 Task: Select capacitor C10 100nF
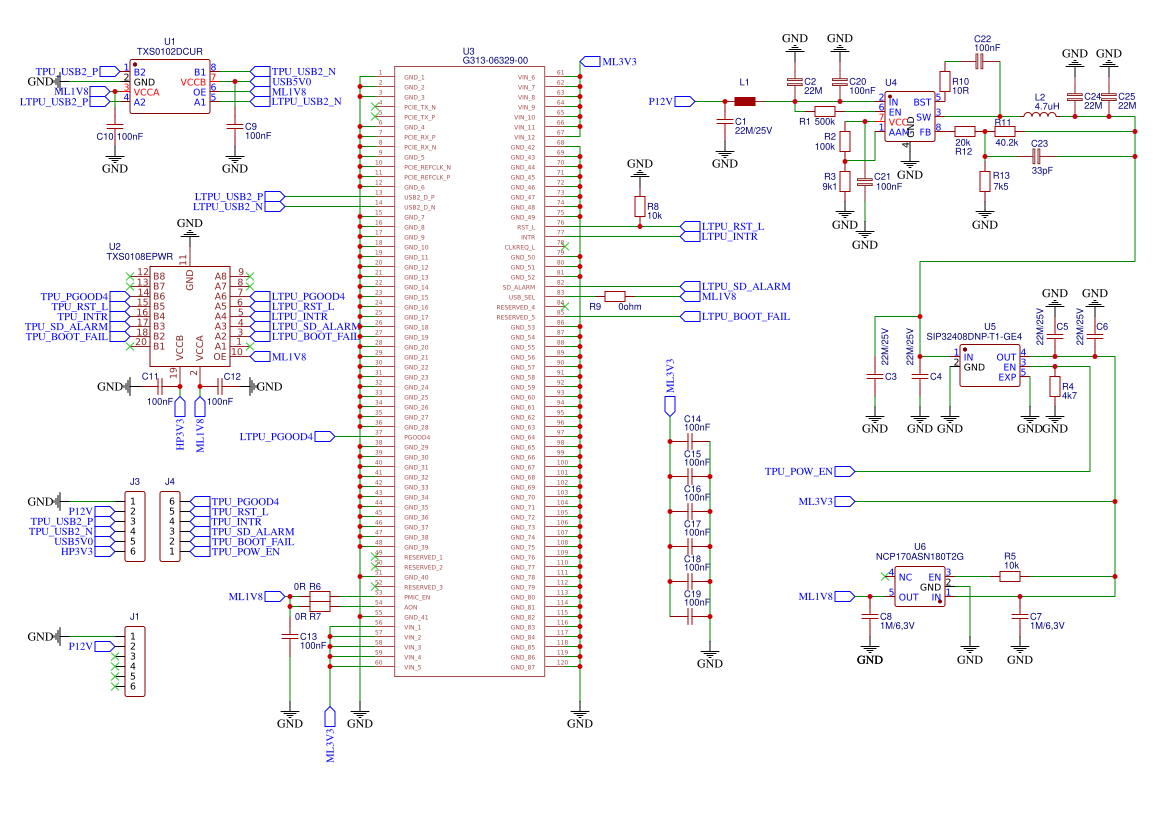114,126
